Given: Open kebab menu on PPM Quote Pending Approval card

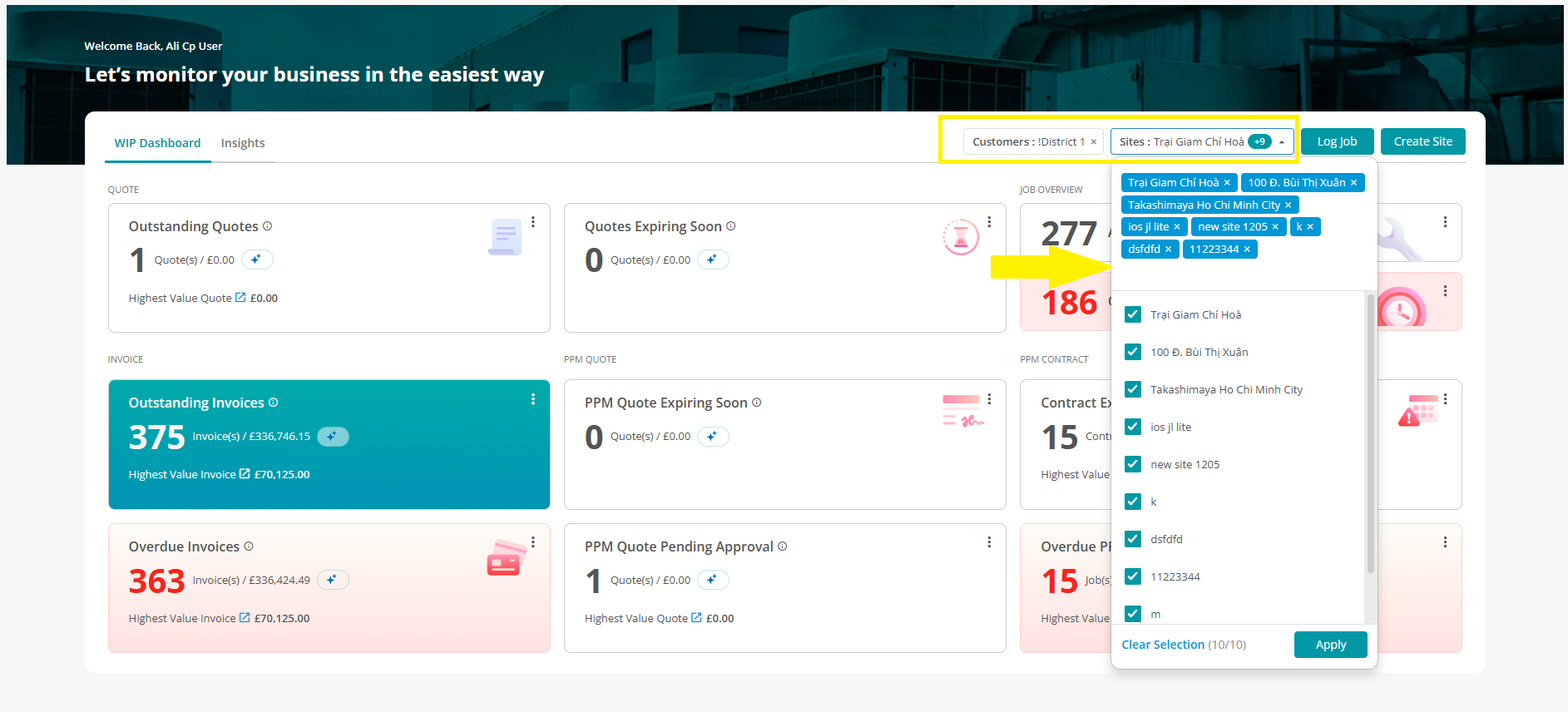Looking at the screenshot, I should (x=989, y=542).
